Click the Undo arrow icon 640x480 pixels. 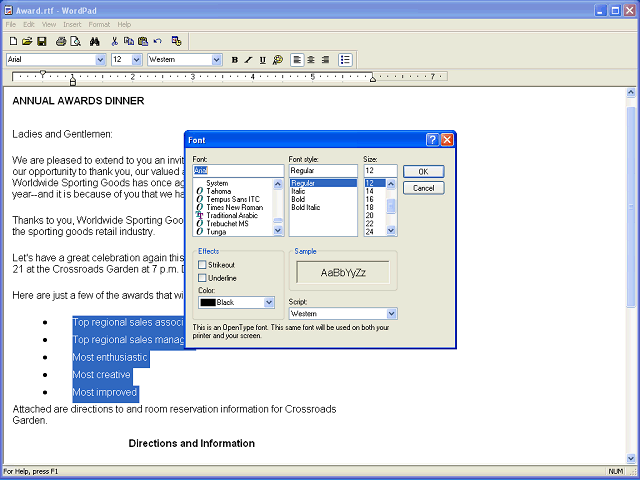pos(158,41)
